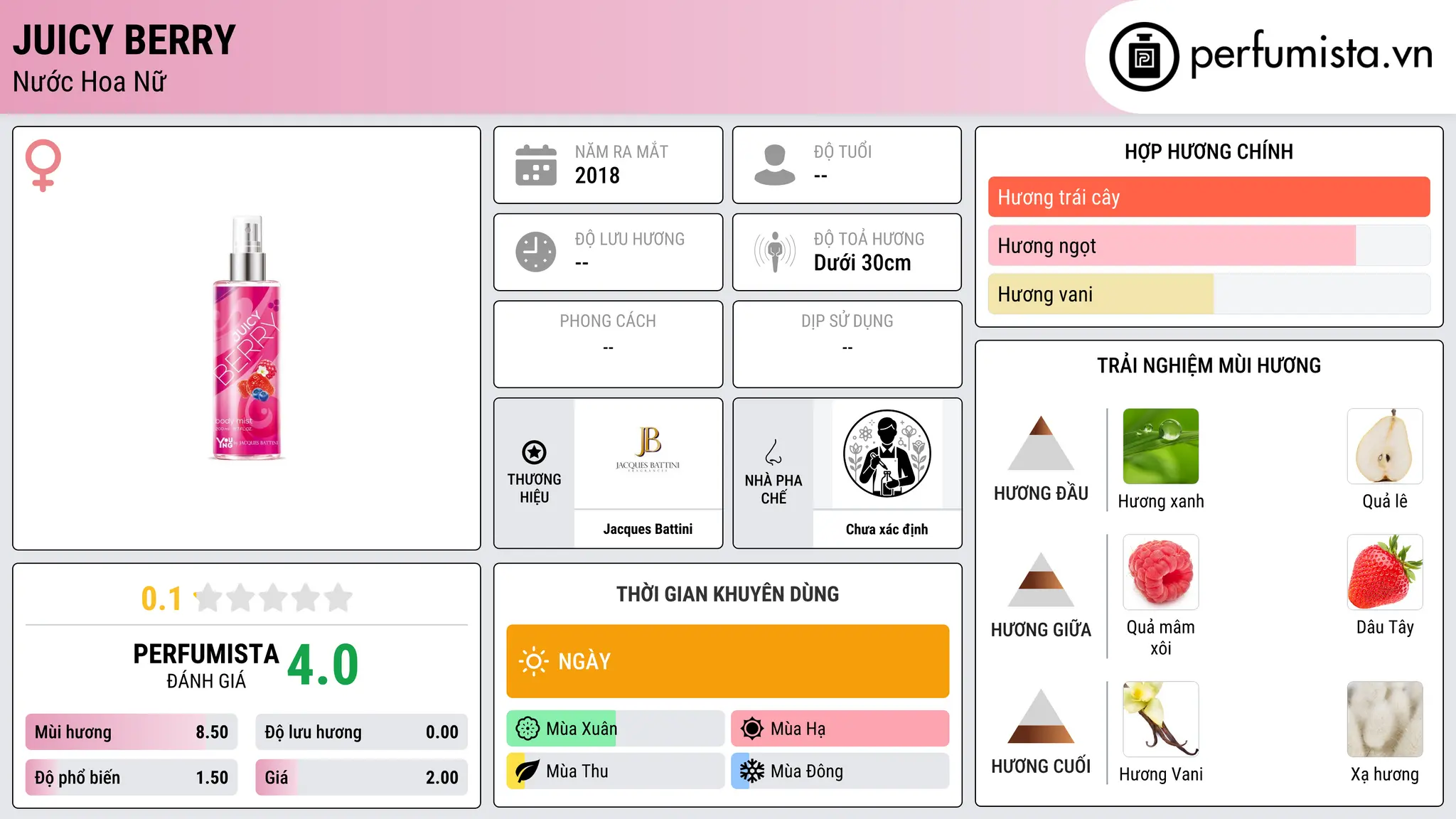Click the 0.1 user rating number

tap(161, 599)
